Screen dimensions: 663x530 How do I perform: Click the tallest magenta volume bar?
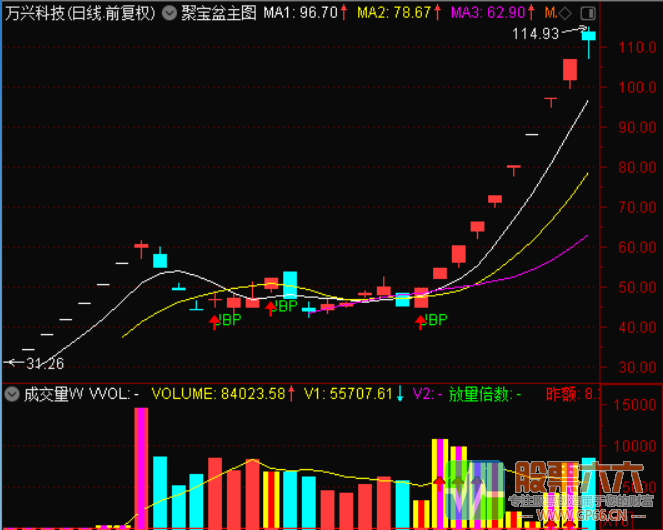click(x=141, y=465)
